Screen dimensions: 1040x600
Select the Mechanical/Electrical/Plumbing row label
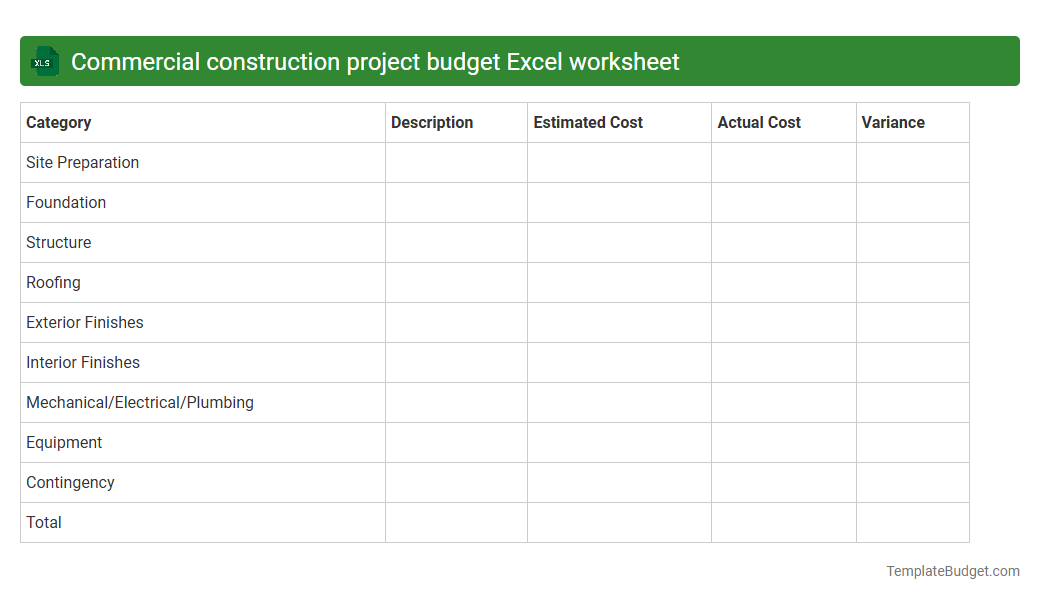click(x=140, y=402)
